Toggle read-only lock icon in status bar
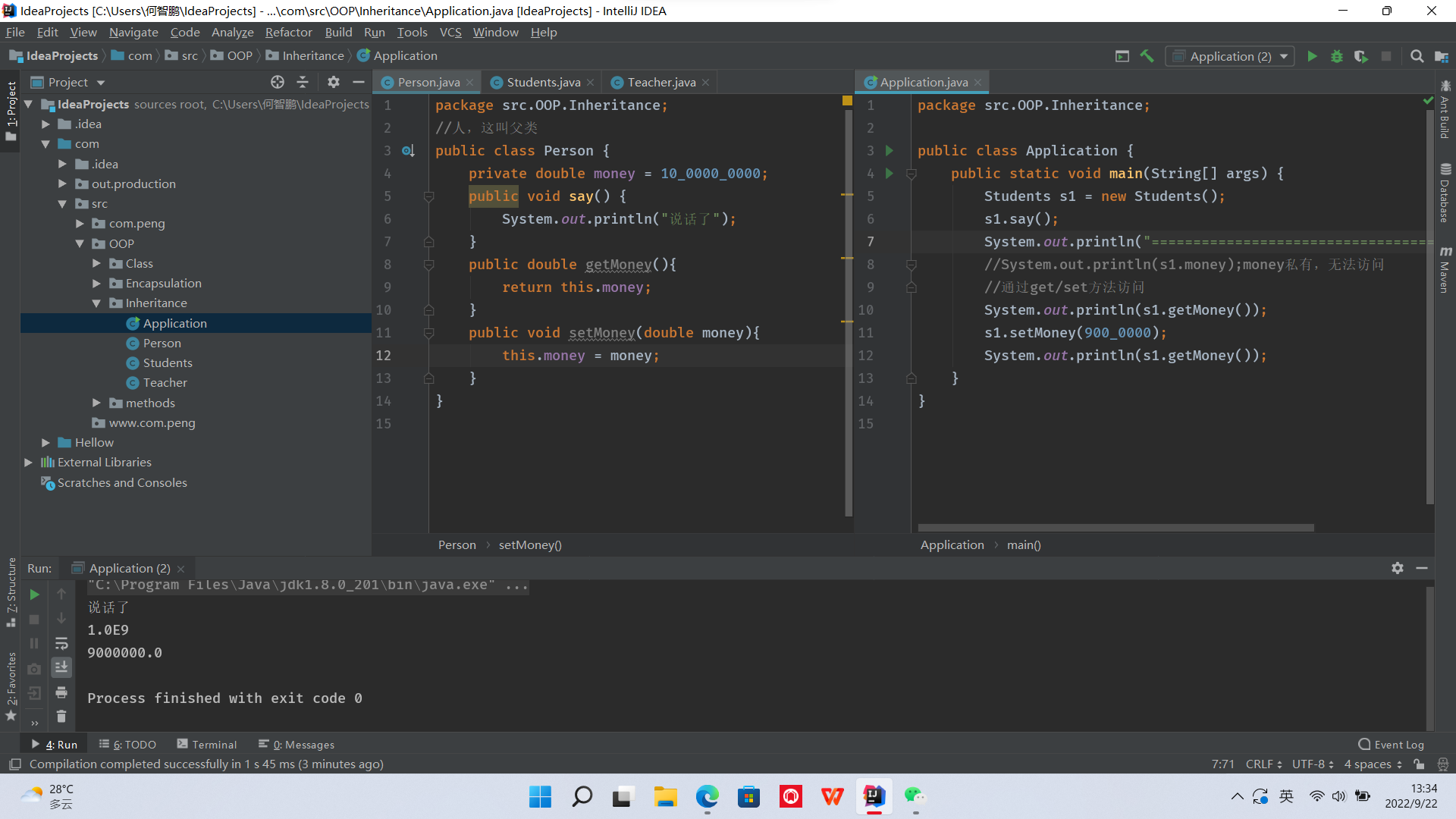This screenshot has height=819, width=1456. (1419, 764)
